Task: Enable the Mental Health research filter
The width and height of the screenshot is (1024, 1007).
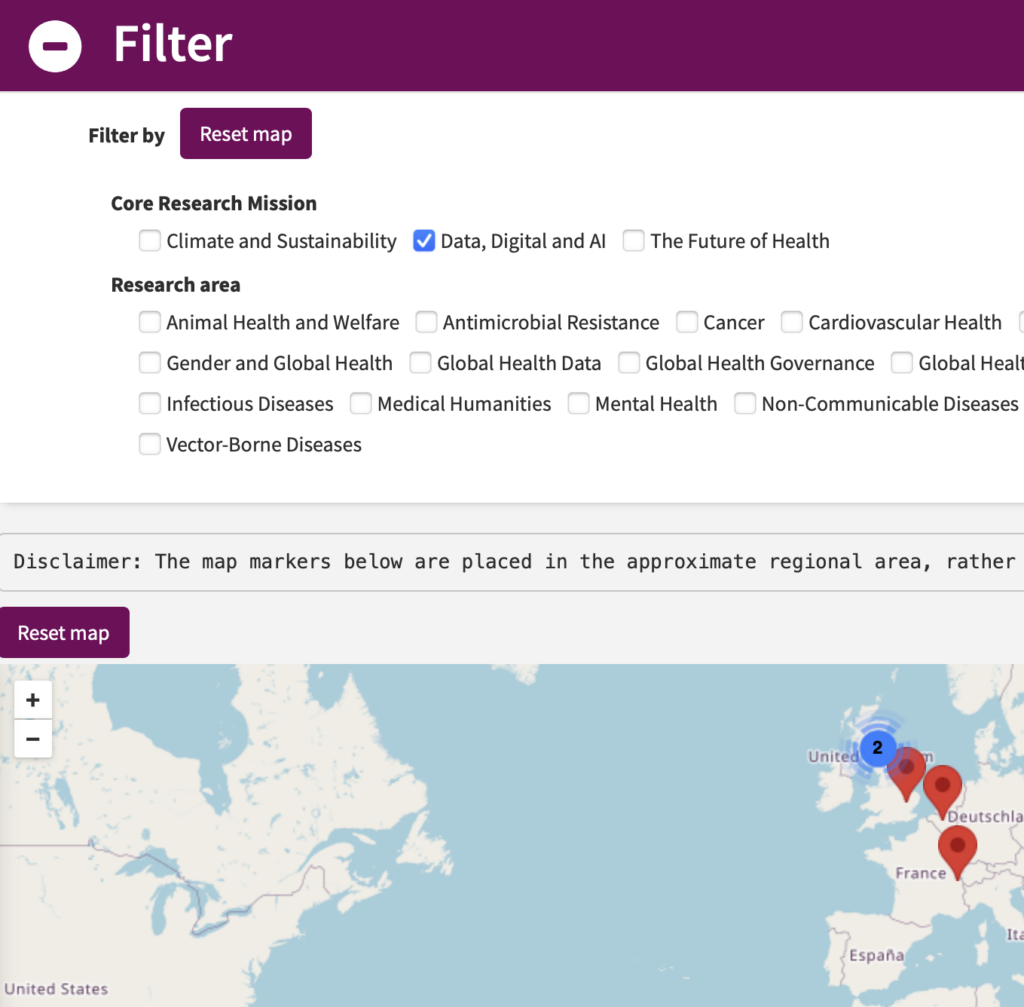Action: 578,403
